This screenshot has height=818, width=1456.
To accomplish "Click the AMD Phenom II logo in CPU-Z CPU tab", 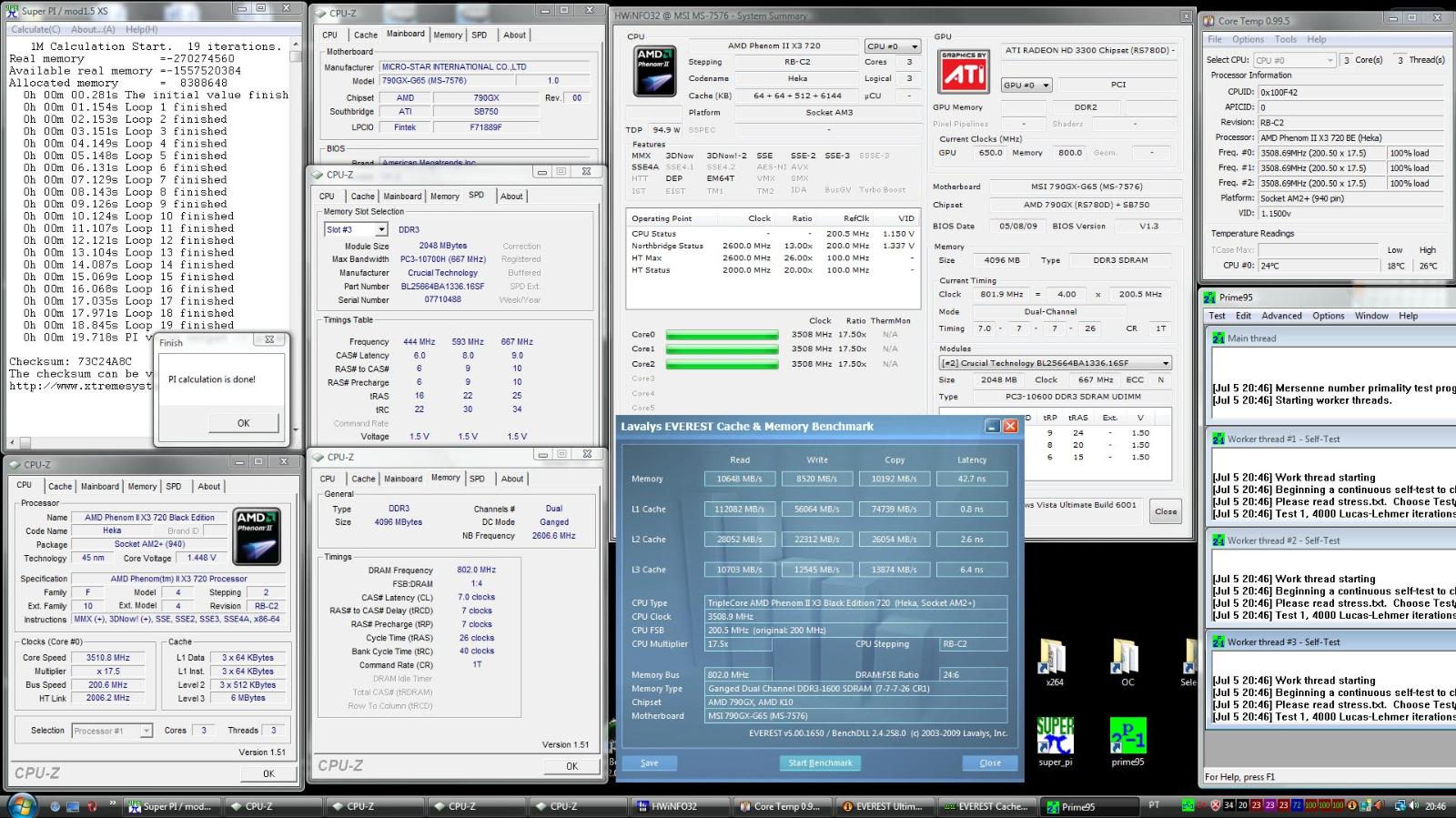I will [257, 536].
